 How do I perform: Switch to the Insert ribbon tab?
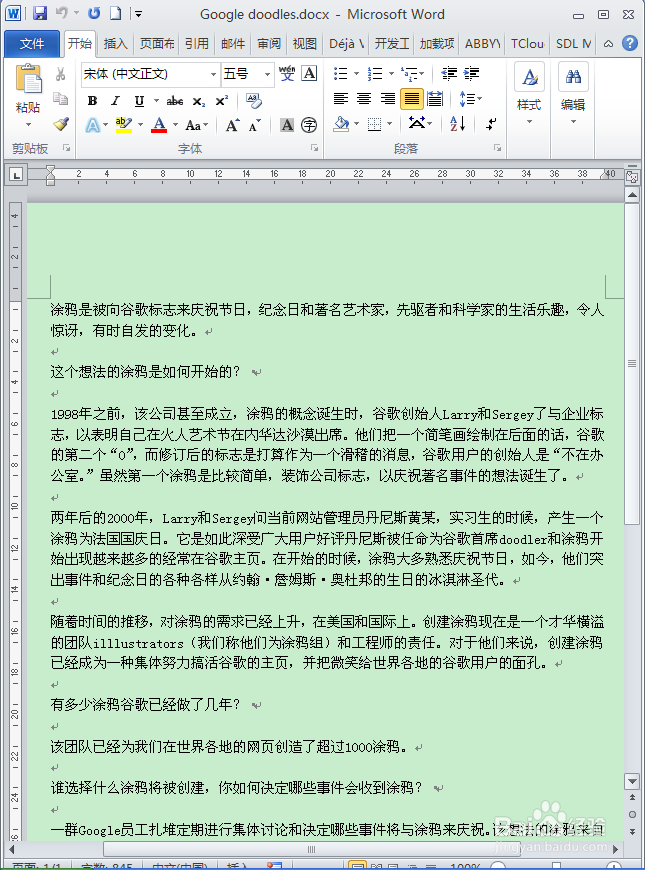click(x=115, y=43)
